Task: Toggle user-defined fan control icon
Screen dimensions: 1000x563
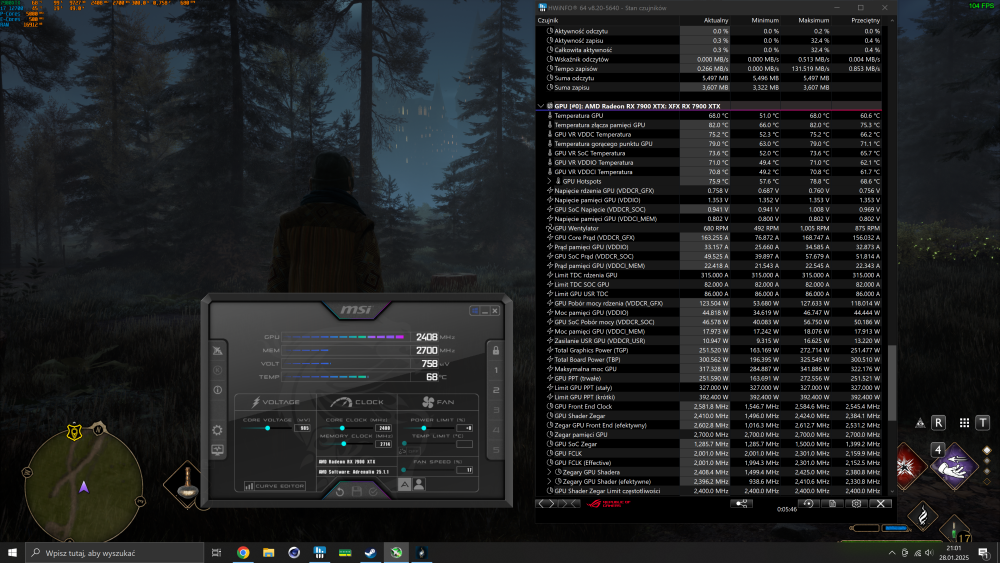Action: click(419, 484)
